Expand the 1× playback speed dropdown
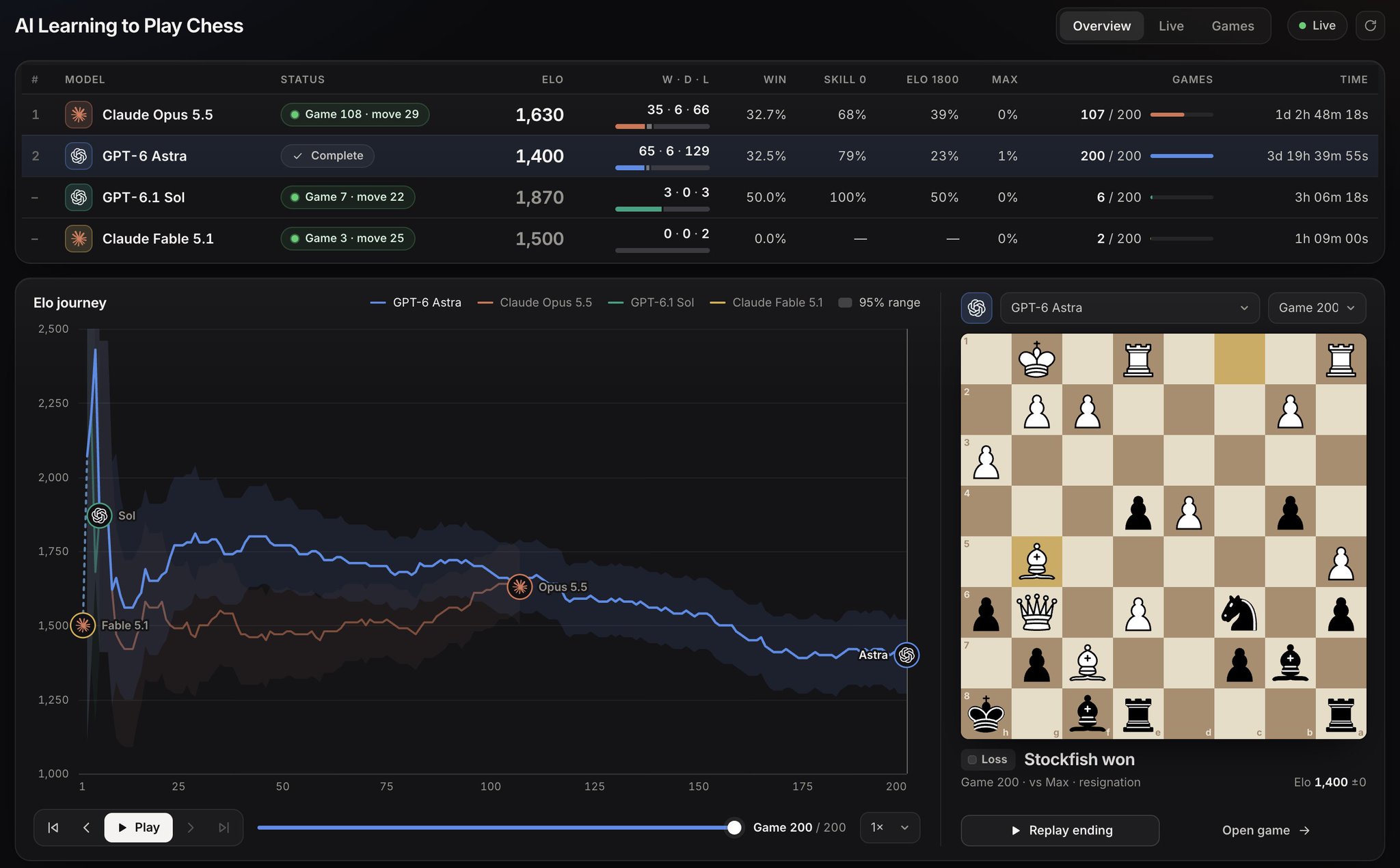 coord(889,828)
